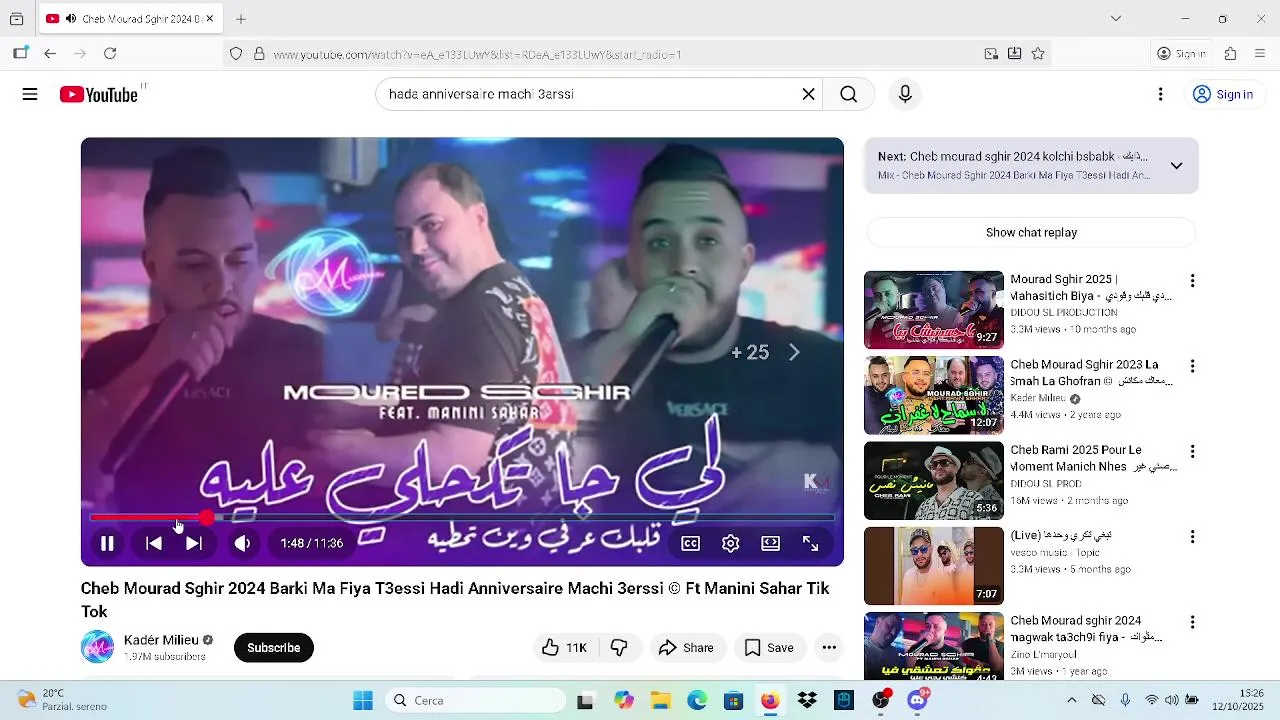1280x720 pixels.
Task: Open the 7:07 Live video thumbnail
Action: pyautogui.click(x=934, y=566)
